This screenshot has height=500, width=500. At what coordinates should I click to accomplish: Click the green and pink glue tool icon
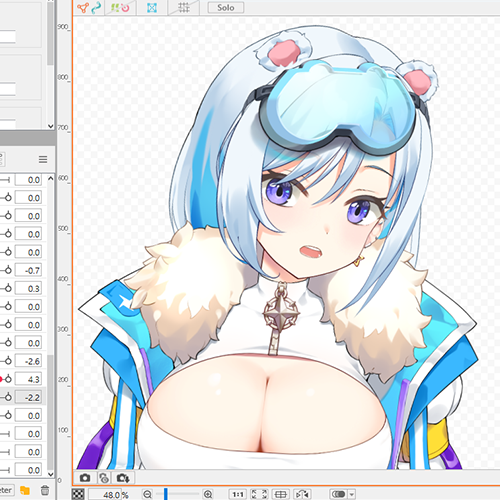click(x=120, y=7)
